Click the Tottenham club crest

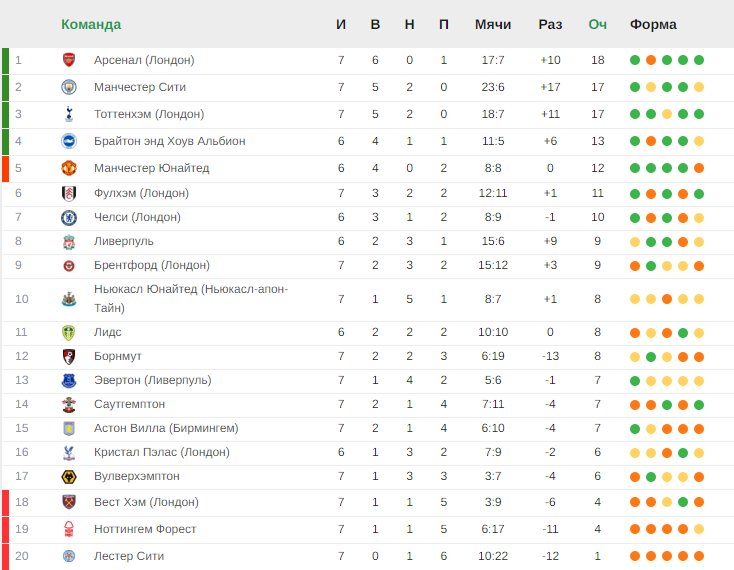(x=69, y=114)
